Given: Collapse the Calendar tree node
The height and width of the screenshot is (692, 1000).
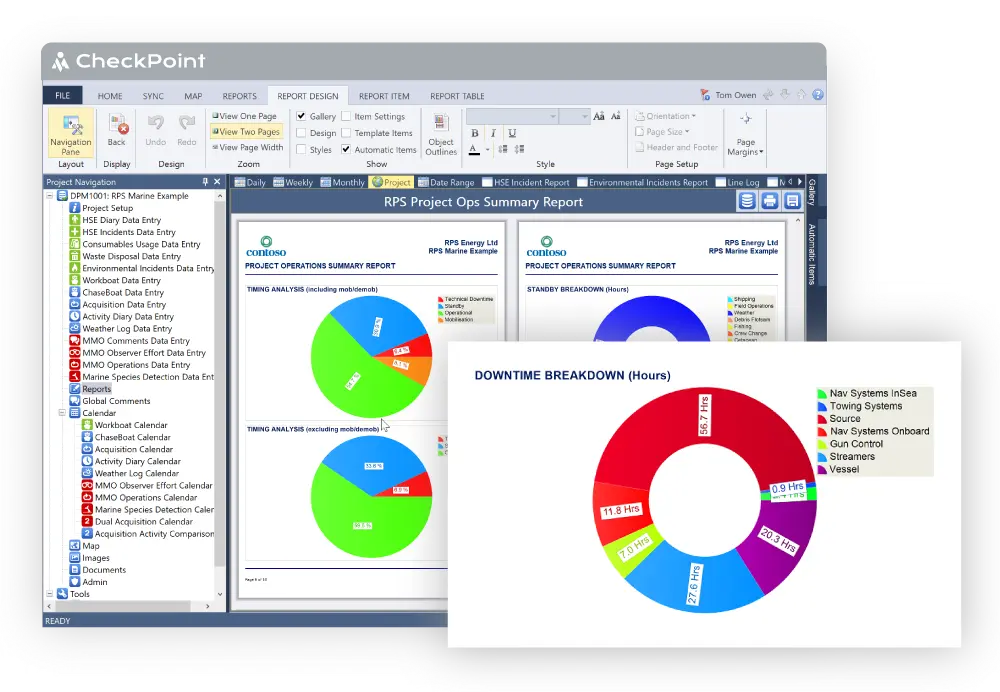Looking at the screenshot, I should [x=62, y=413].
